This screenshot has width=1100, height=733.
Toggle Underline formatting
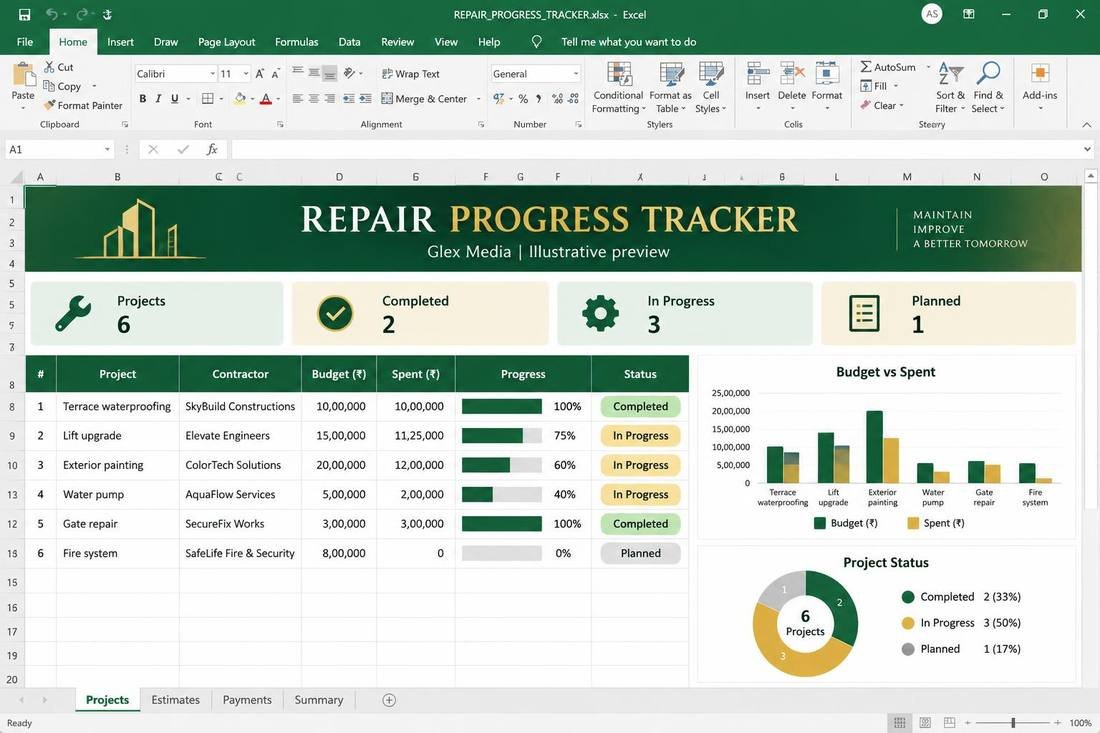point(175,99)
